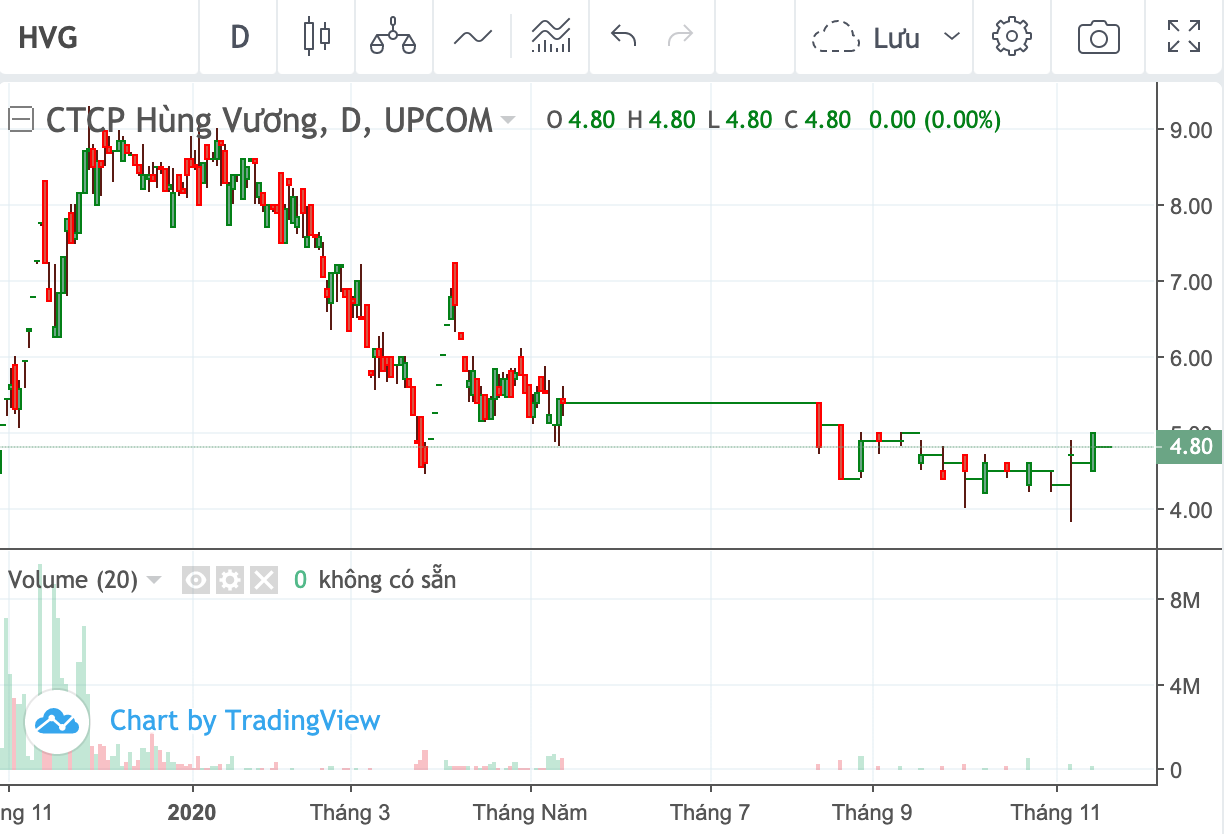Image resolution: width=1224 pixels, height=834 pixels.
Task: Click the Volume (20) indicator label
Action: tap(73, 580)
